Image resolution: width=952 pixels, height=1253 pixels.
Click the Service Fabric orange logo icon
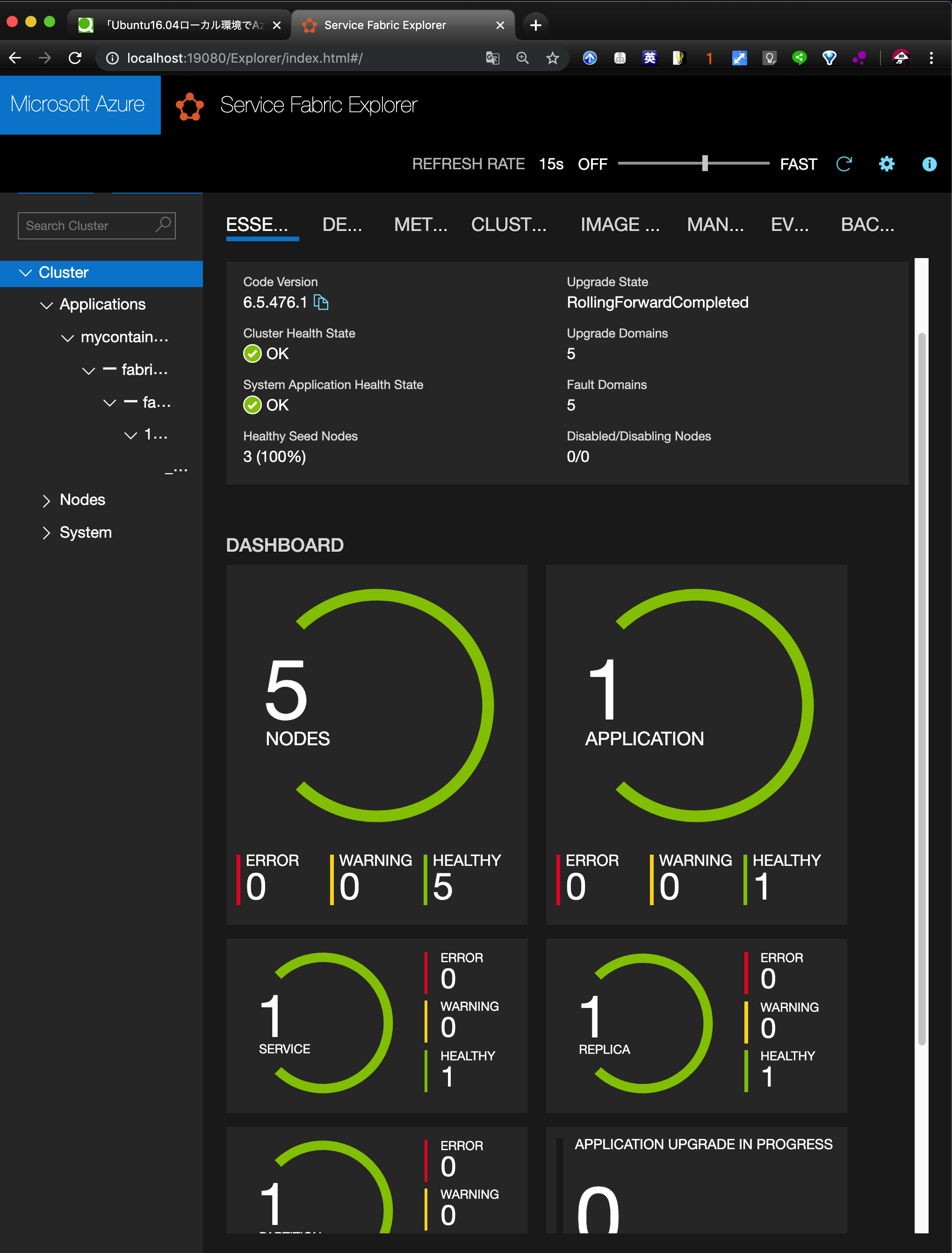(x=190, y=106)
